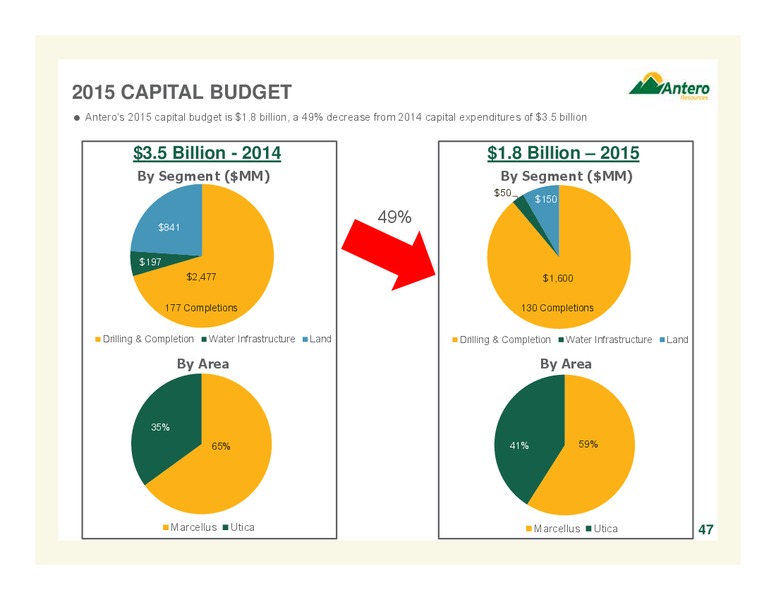This screenshot has width=776, height=600.
Task: Click 'Marcellus' legend entry under 2015 area chart
Action: (553, 529)
